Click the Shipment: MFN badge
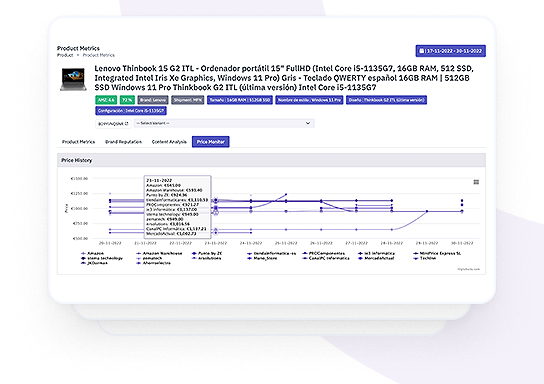This screenshot has height=384, width=544. coord(187,100)
